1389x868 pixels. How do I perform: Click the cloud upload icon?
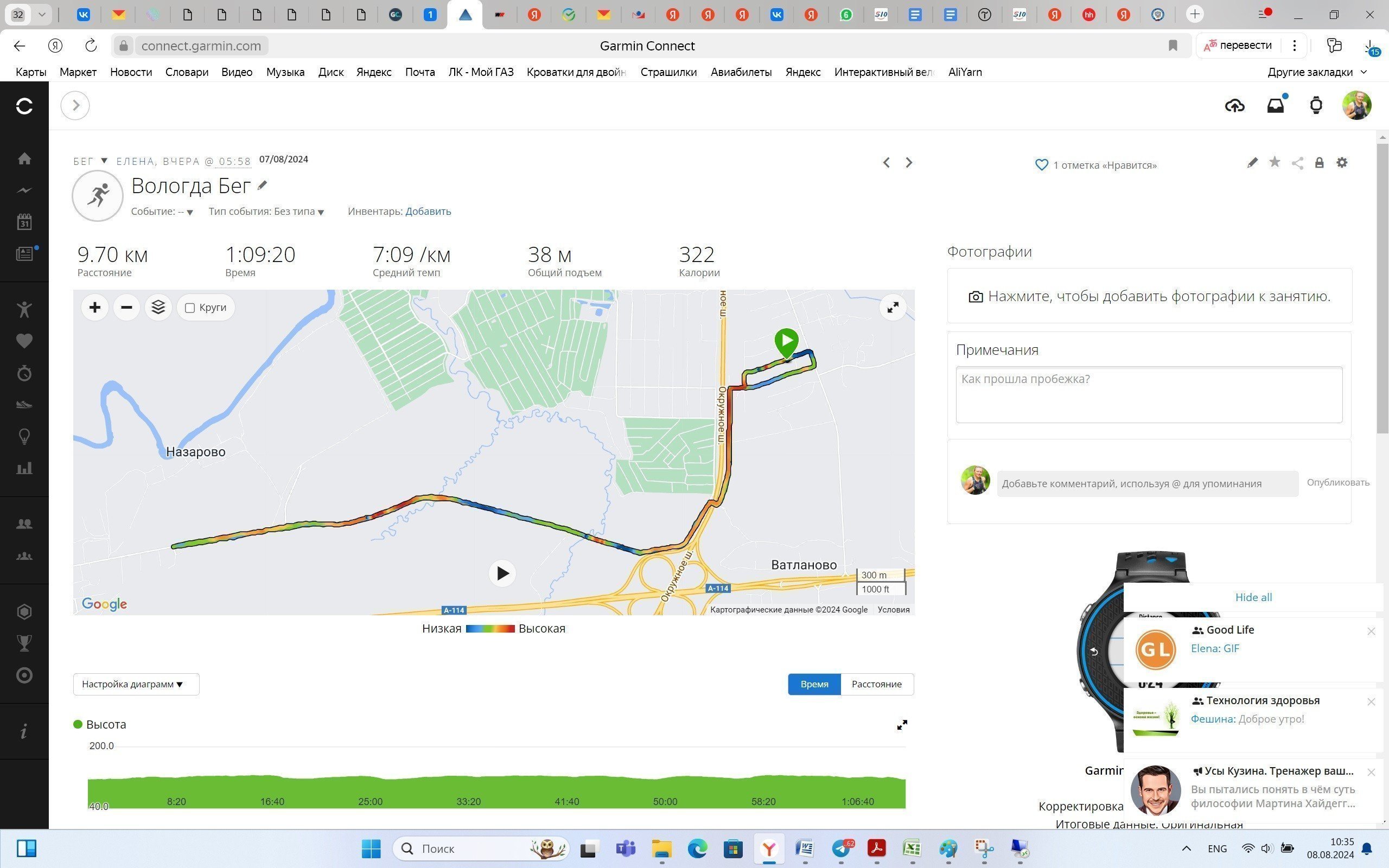[1234, 106]
